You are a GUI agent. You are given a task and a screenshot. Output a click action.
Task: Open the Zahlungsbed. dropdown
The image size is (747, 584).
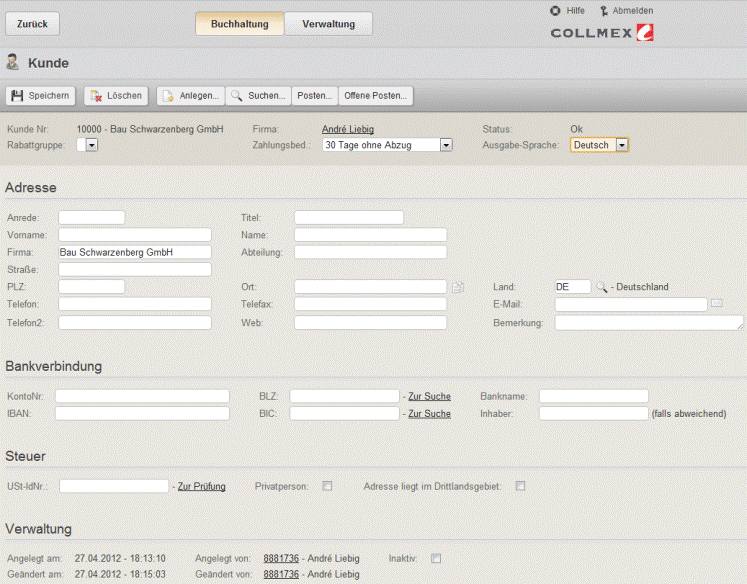[387, 145]
